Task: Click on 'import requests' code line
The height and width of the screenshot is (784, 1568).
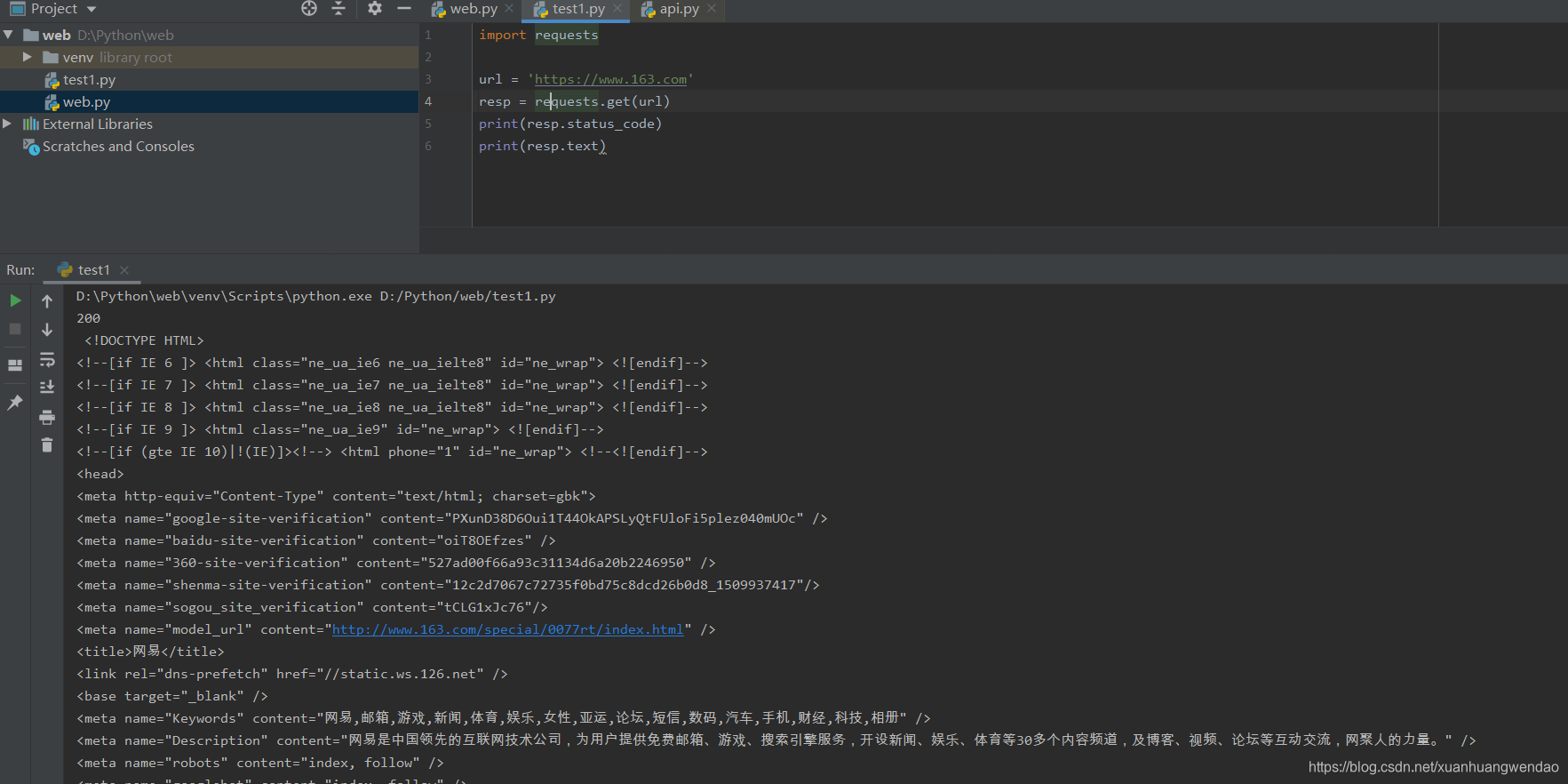Action: (538, 35)
